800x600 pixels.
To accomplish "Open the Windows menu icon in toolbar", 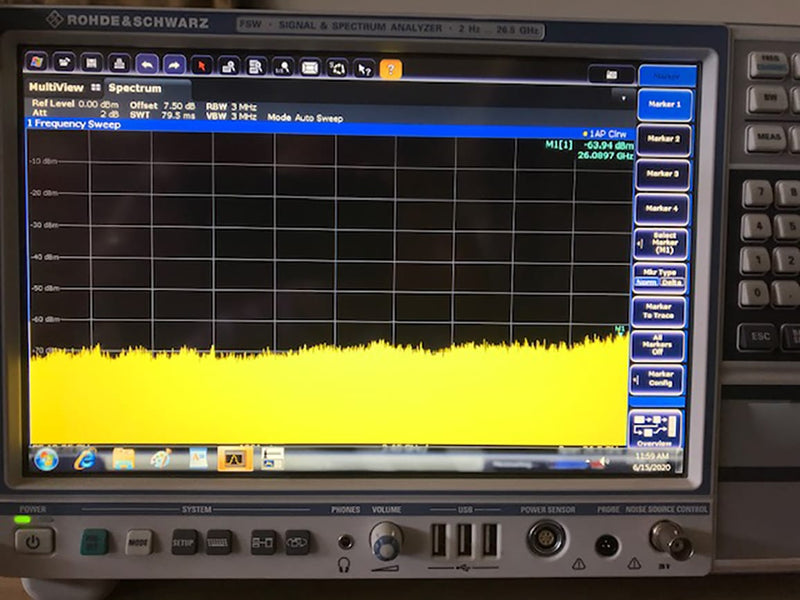I will [x=37, y=62].
